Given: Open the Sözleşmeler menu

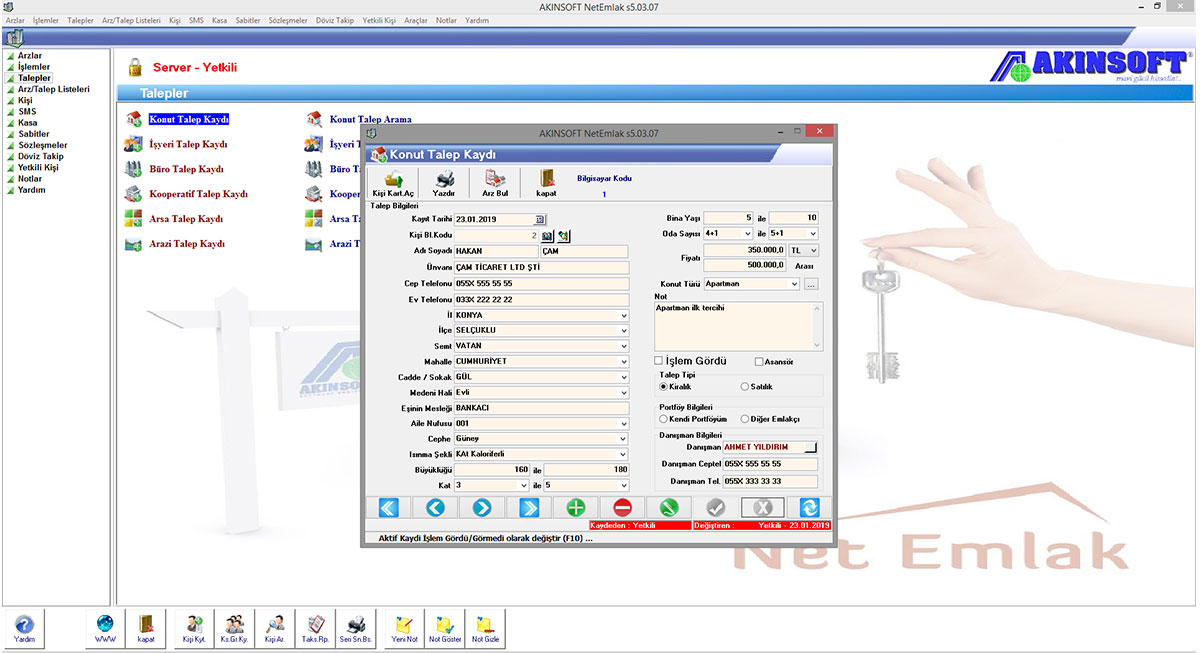Looking at the screenshot, I should [x=287, y=19].
